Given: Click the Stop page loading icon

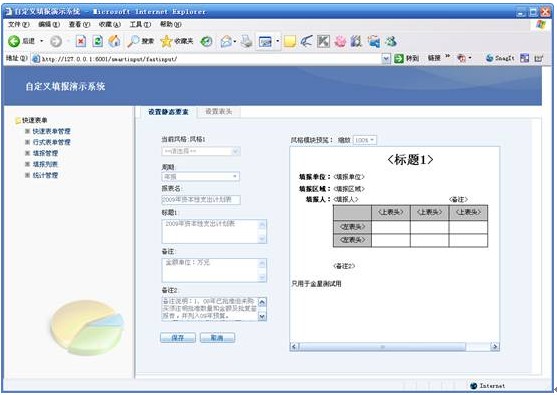Looking at the screenshot, I should [x=81, y=42].
